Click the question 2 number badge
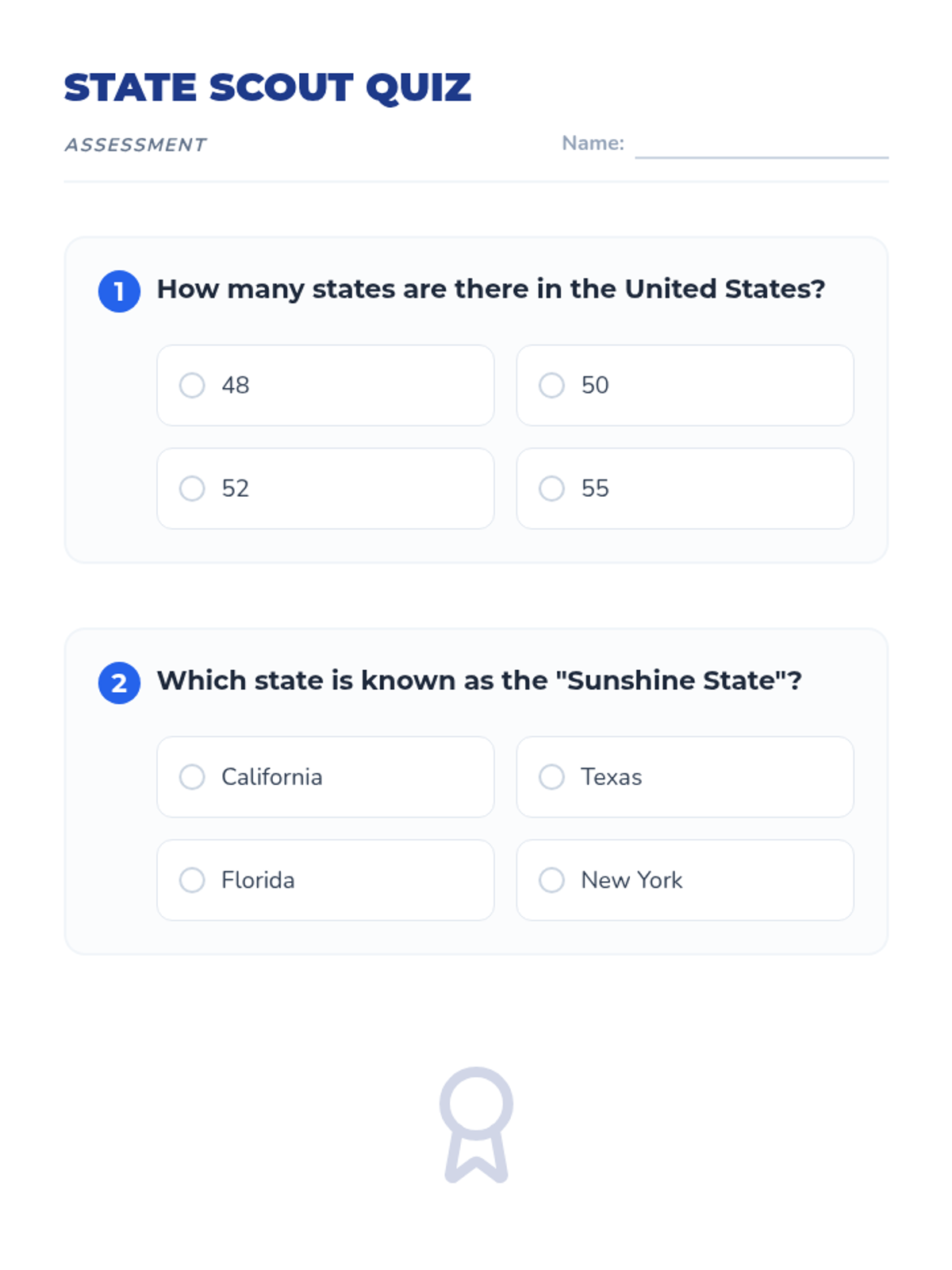The image size is (952, 1270). click(x=119, y=683)
